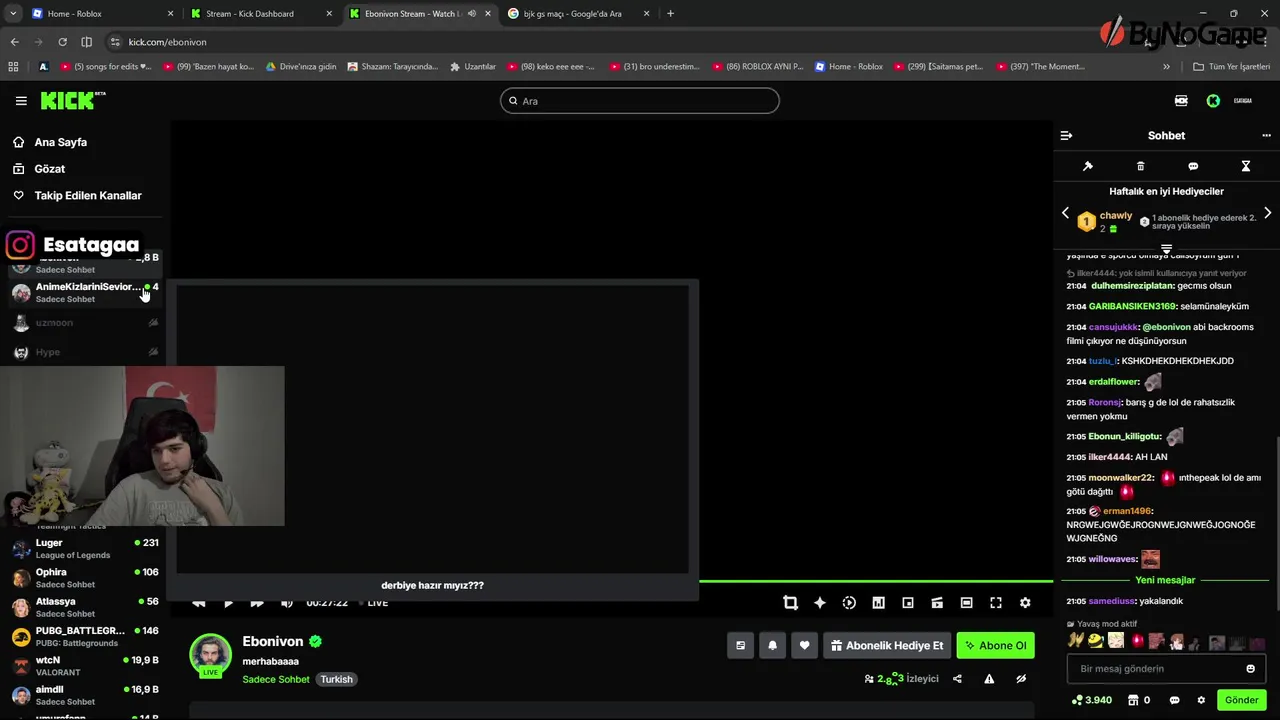Click the green Abone Ol button

[x=995, y=646]
